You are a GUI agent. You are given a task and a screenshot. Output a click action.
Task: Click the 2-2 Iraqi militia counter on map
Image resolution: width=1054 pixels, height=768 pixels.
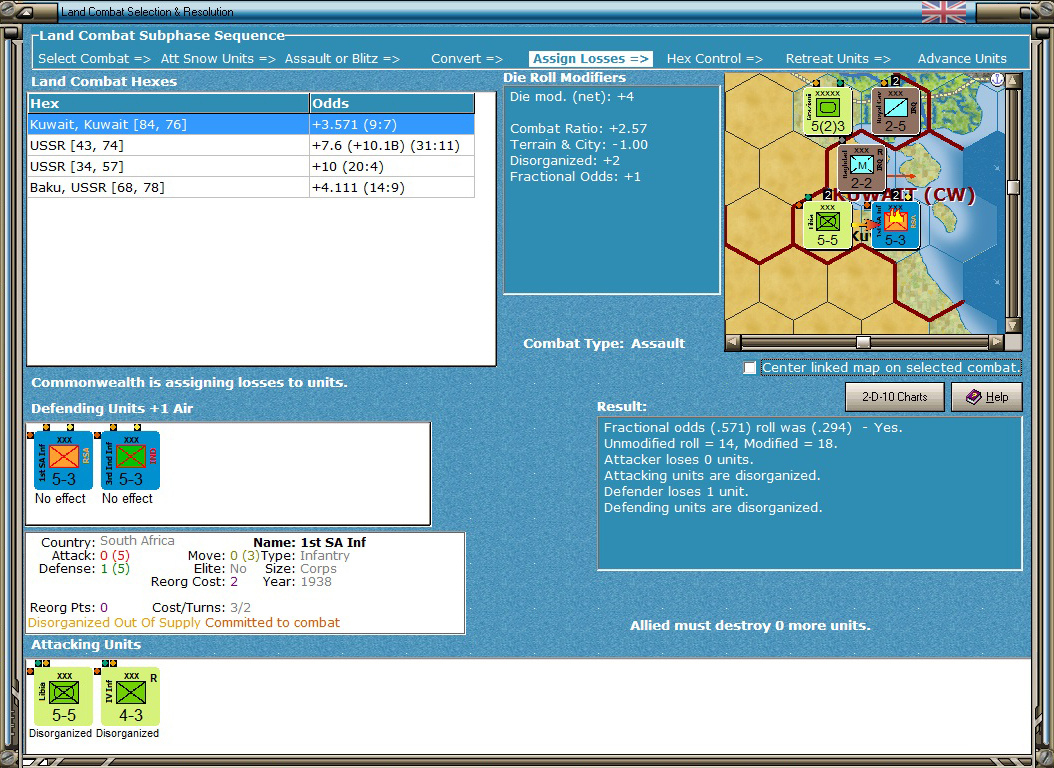click(862, 168)
